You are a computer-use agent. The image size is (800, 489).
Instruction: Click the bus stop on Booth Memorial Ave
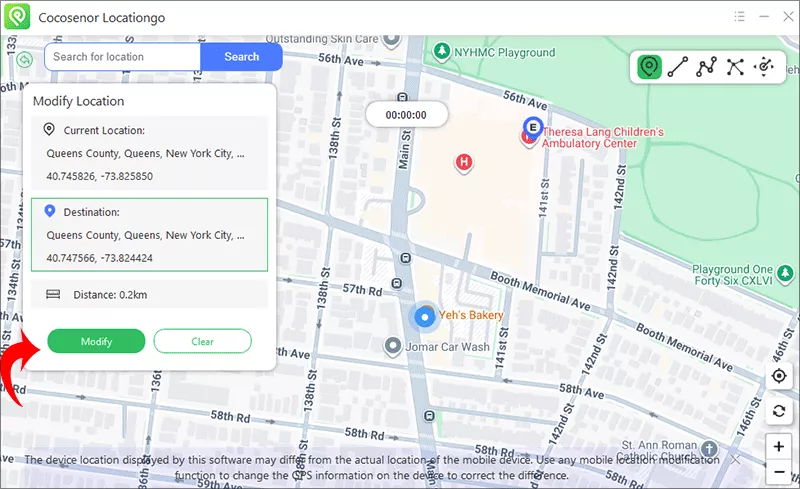click(x=406, y=258)
